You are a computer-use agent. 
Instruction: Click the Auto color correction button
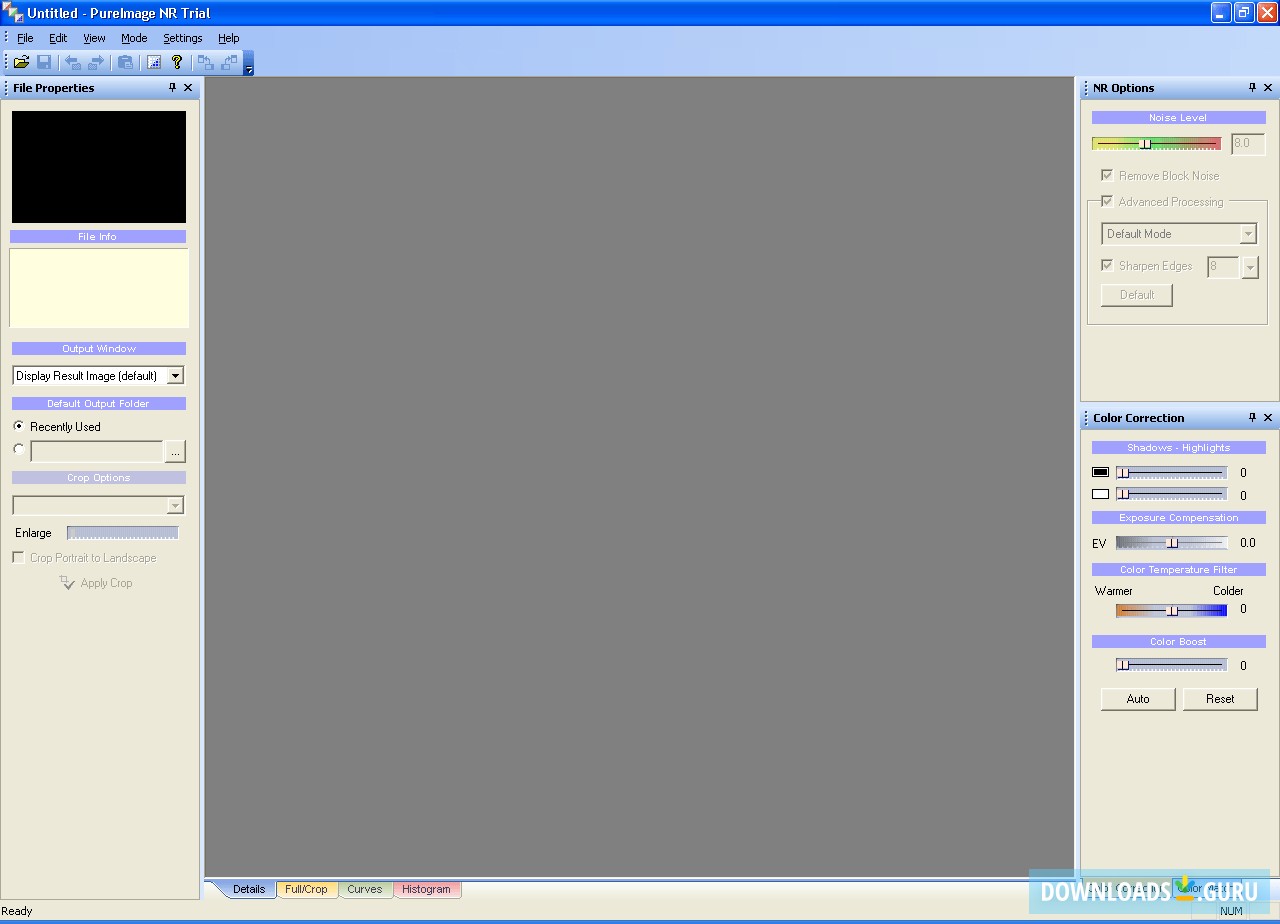[1138, 699]
